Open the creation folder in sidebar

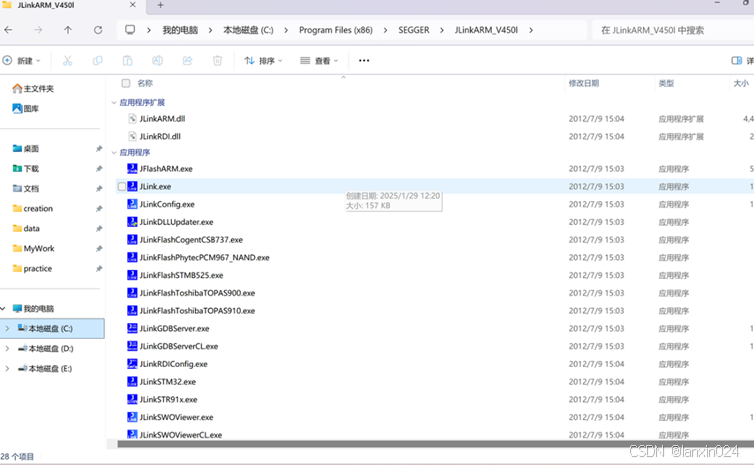click(x=33, y=209)
